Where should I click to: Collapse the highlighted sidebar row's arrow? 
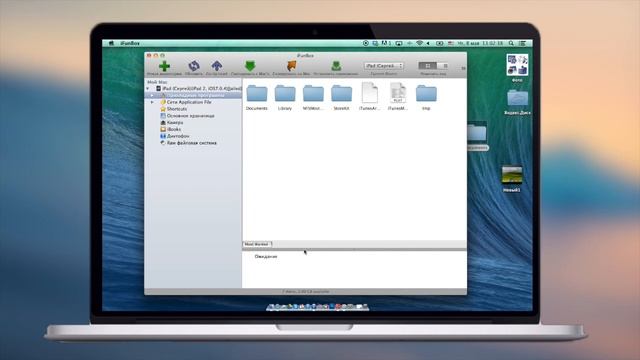(152, 96)
